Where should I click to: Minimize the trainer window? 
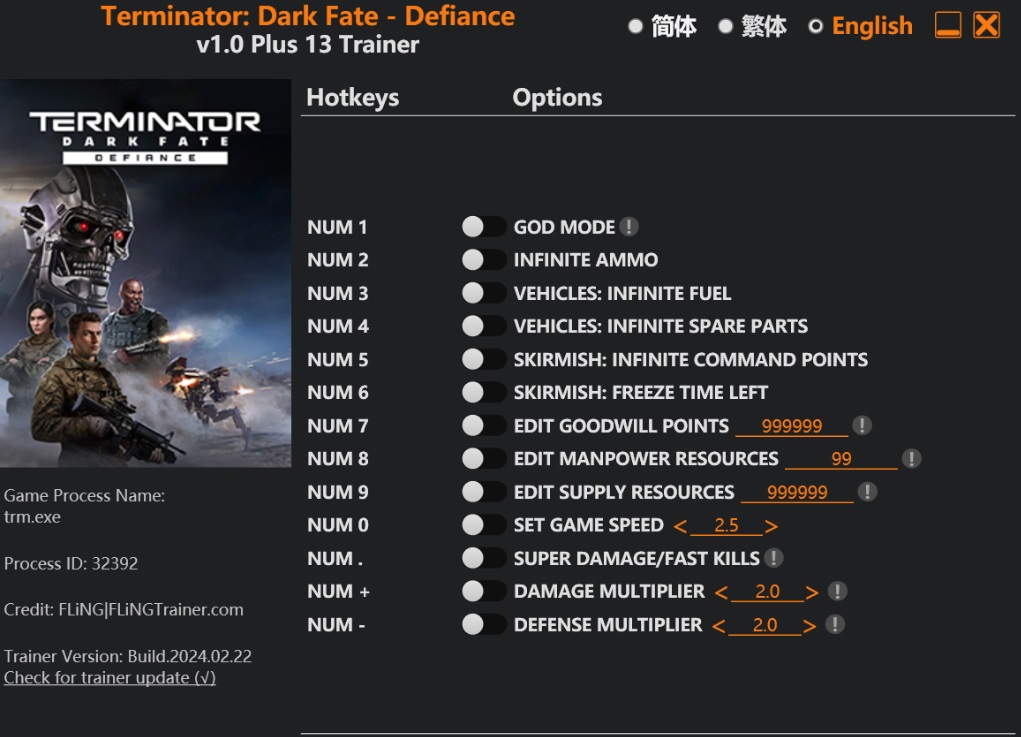point(948,26)
